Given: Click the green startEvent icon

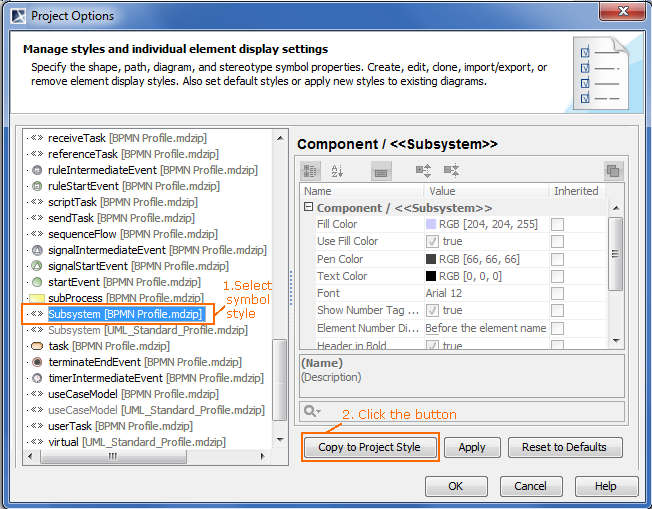Looking at the screenshot, I should pos(37,282).
